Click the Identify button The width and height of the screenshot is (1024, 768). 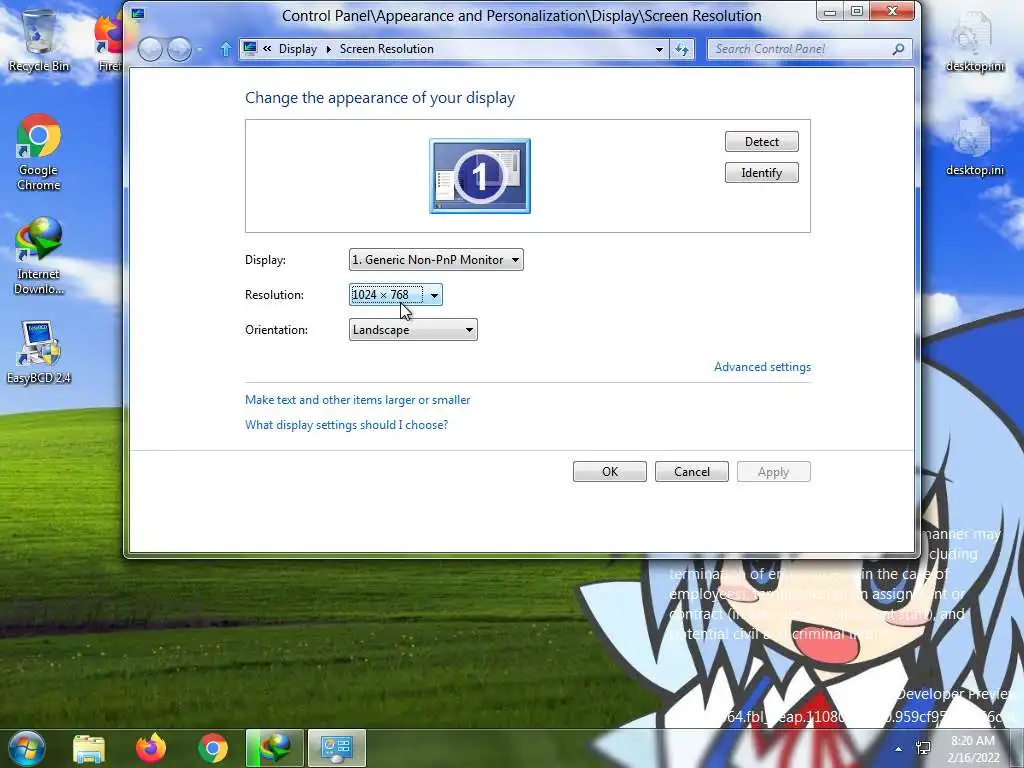point(761,173)
